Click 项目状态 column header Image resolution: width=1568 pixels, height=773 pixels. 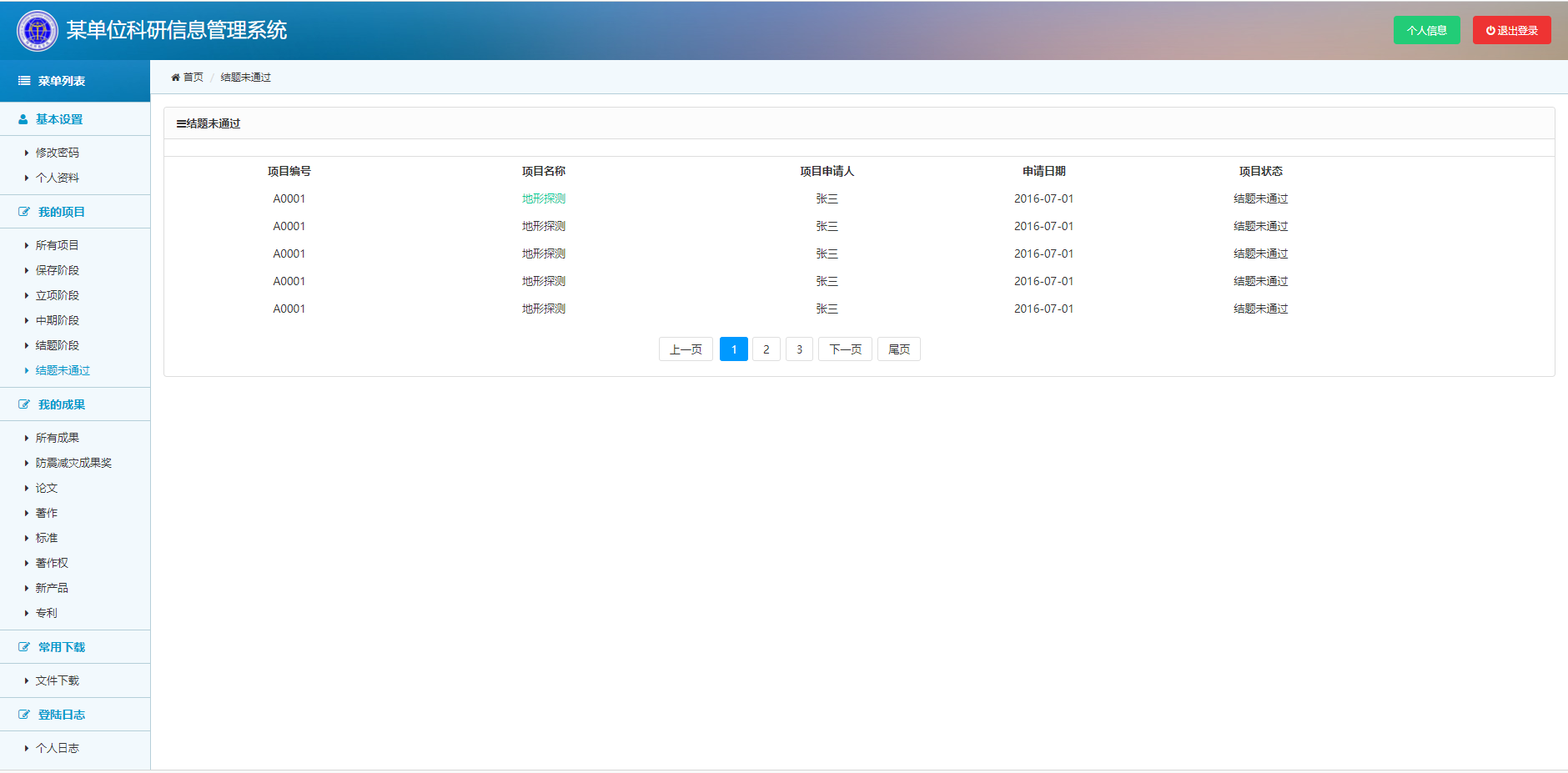pos(1261,171)
